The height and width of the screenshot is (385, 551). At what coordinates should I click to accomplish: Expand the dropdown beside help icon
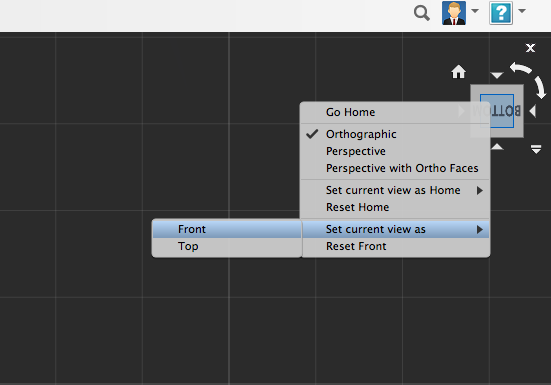522,11
